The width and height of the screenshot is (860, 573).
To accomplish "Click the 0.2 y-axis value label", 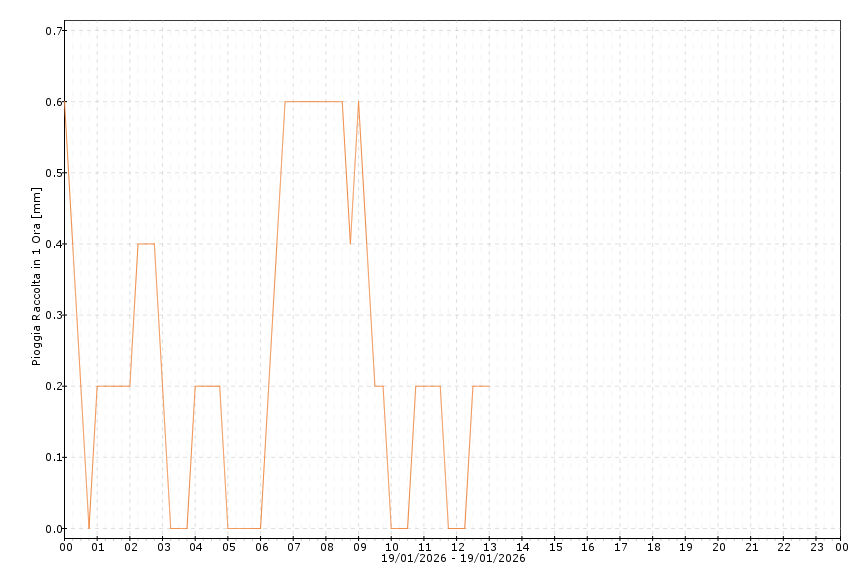I will tap(54, 386).
